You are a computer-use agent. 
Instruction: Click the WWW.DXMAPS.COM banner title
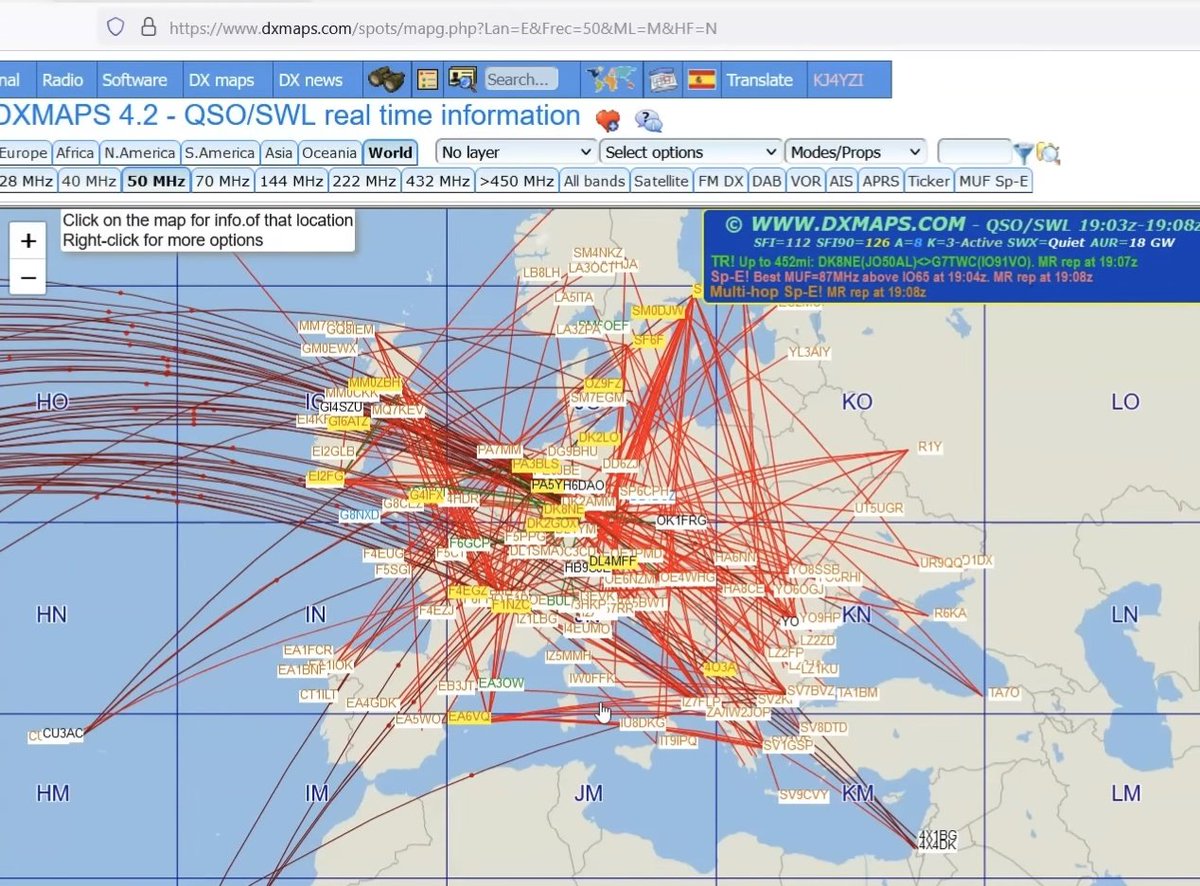click(x=858, y=224)
